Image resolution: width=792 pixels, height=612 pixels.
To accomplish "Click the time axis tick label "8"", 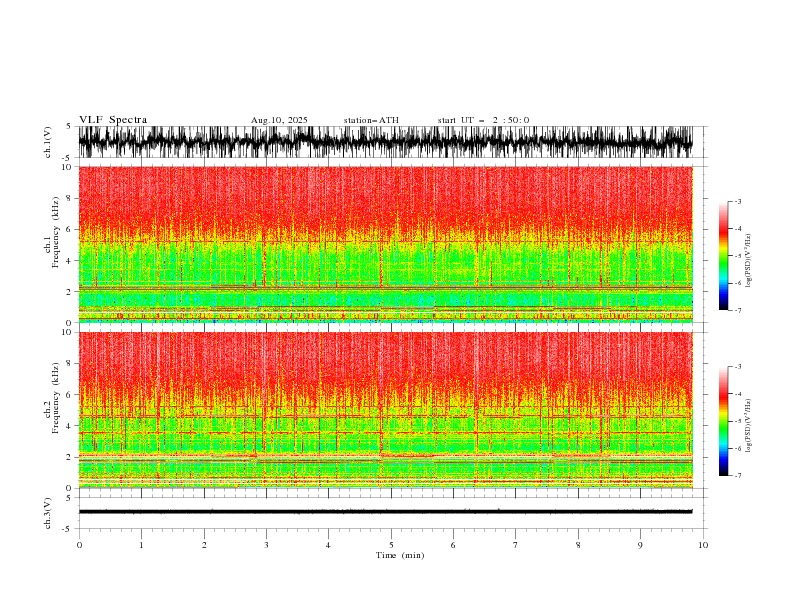I will pos(578,545).
